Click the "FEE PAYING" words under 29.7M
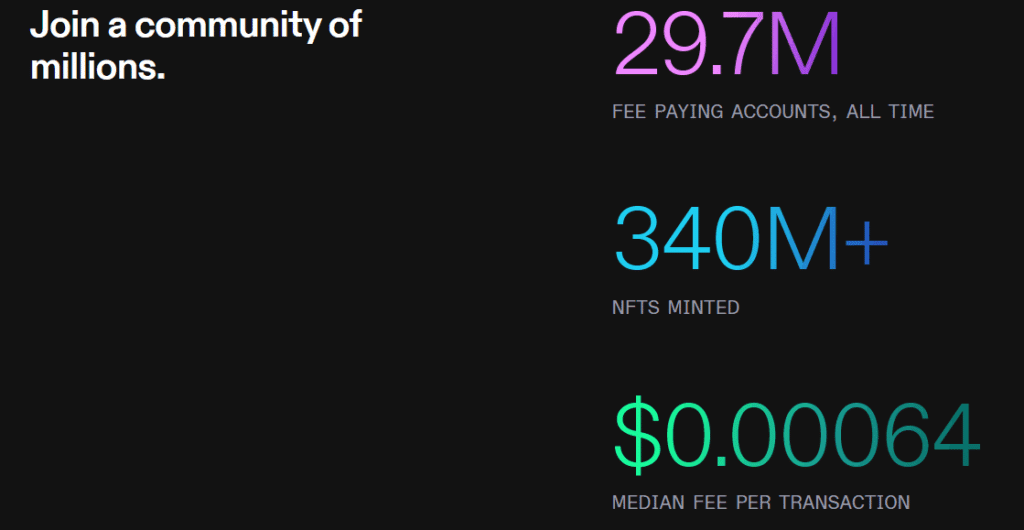The height and width of the screenshot is (530, 1024). [667, 112]
